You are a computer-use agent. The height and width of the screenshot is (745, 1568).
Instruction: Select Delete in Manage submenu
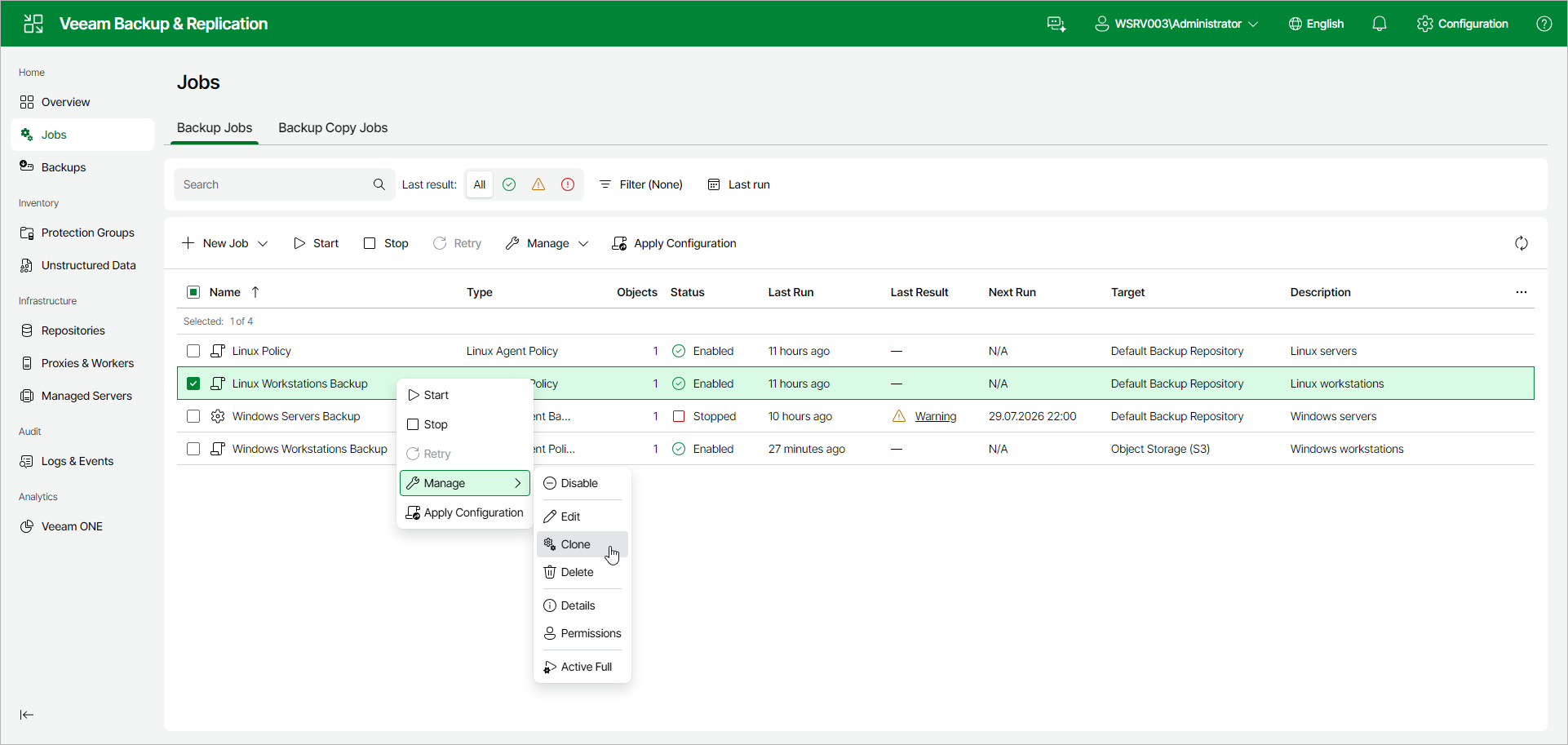point(582,572)
